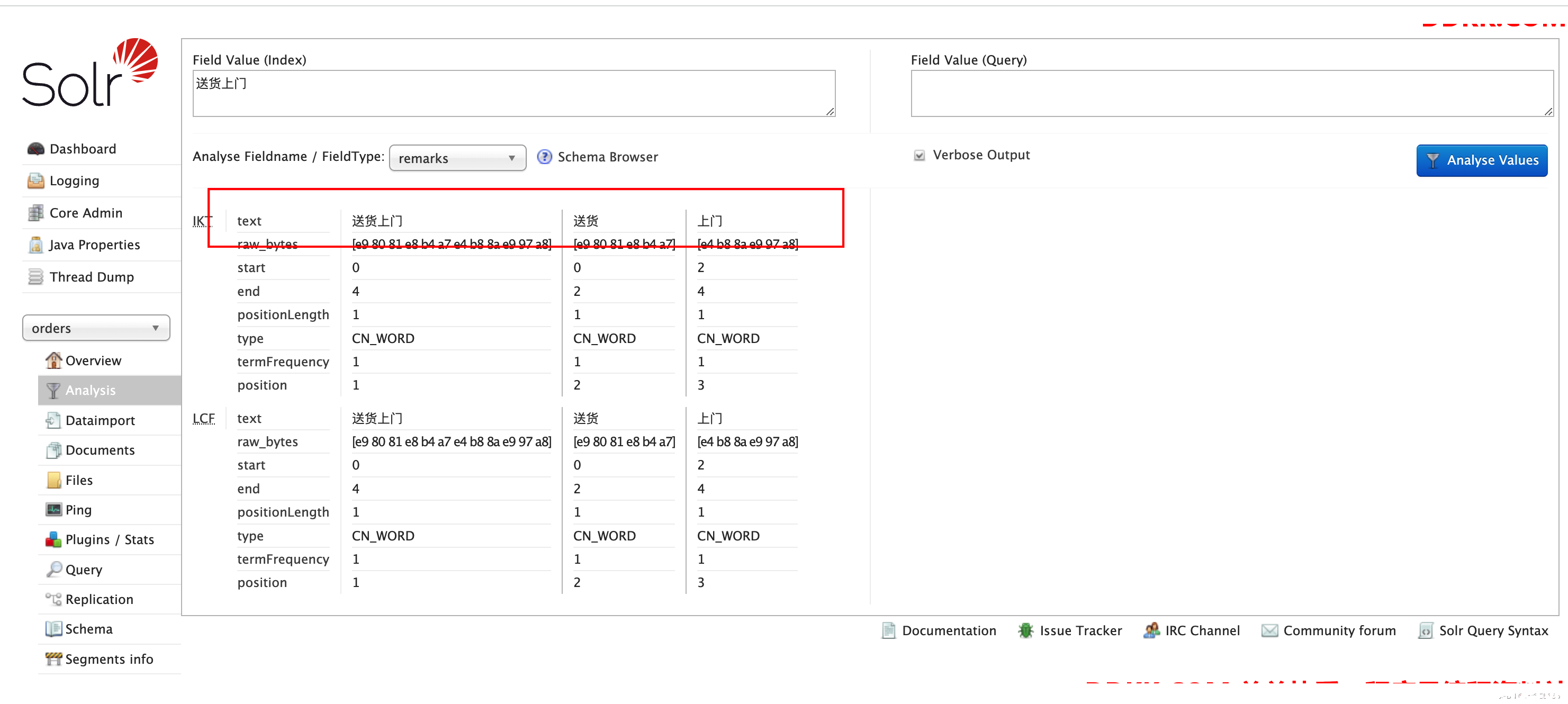Viewport: 1568px width, 704px height.
Task: Click the Replication icon
Action: point(53,599)
